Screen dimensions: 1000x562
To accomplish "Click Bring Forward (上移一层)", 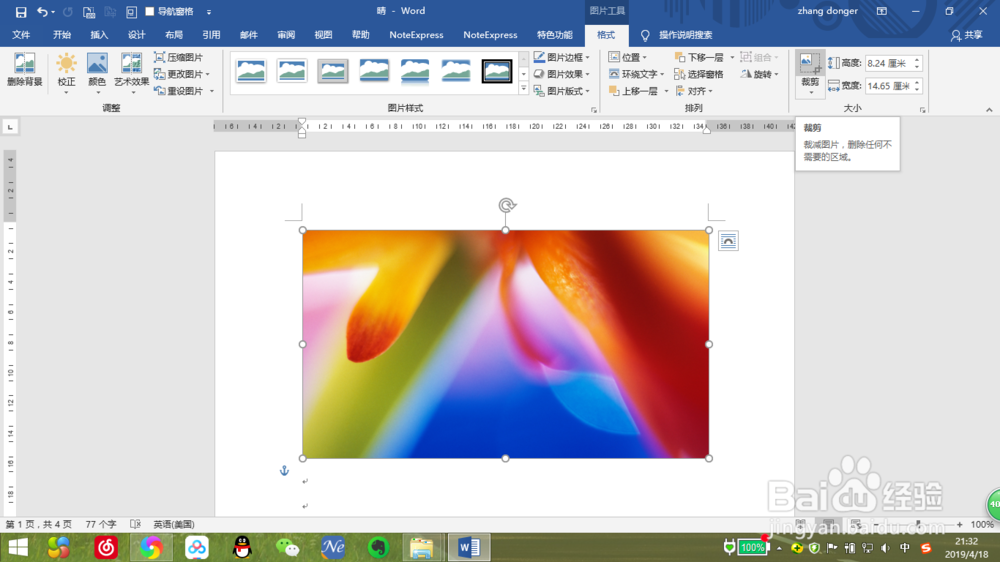I will tap(633, 91).
